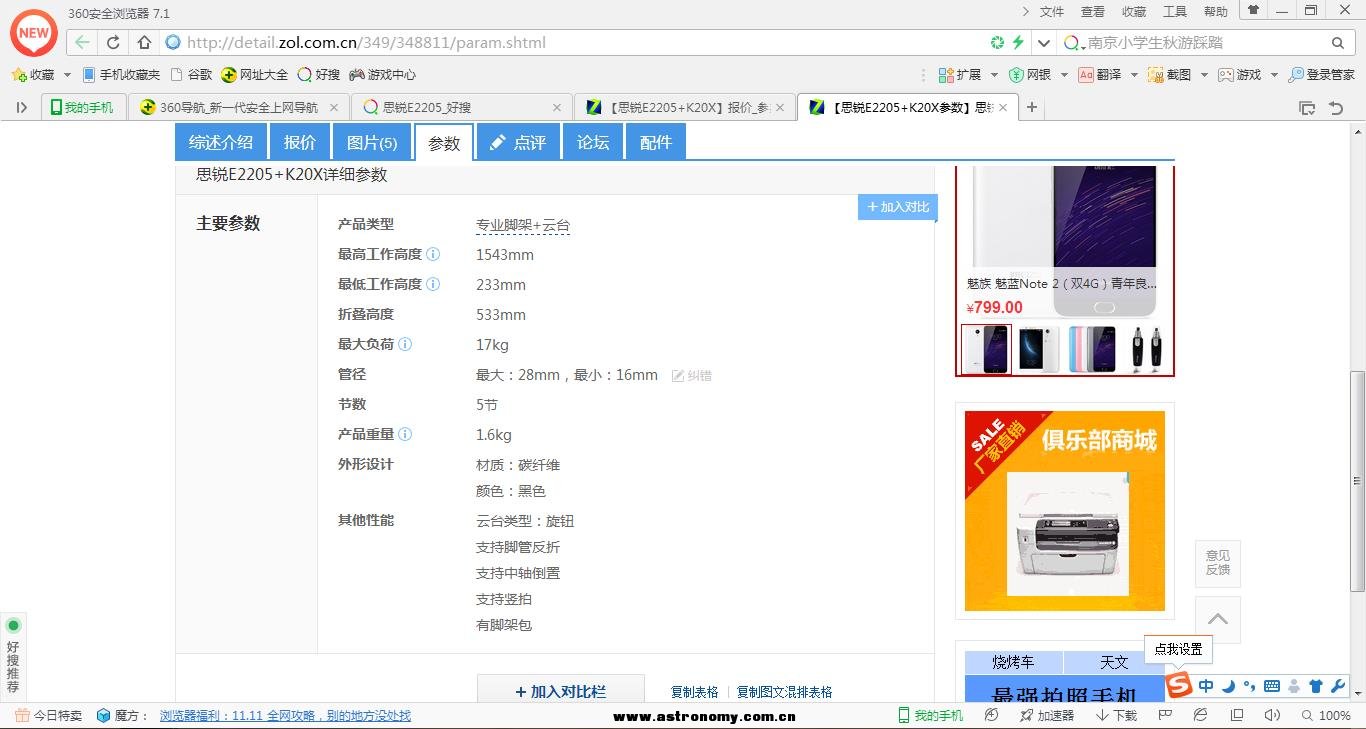Switch to 报价 page tab
Image resolution: width=1366 pixels, height=729 pixels.
pyautogui.click(x=300, y=142)
